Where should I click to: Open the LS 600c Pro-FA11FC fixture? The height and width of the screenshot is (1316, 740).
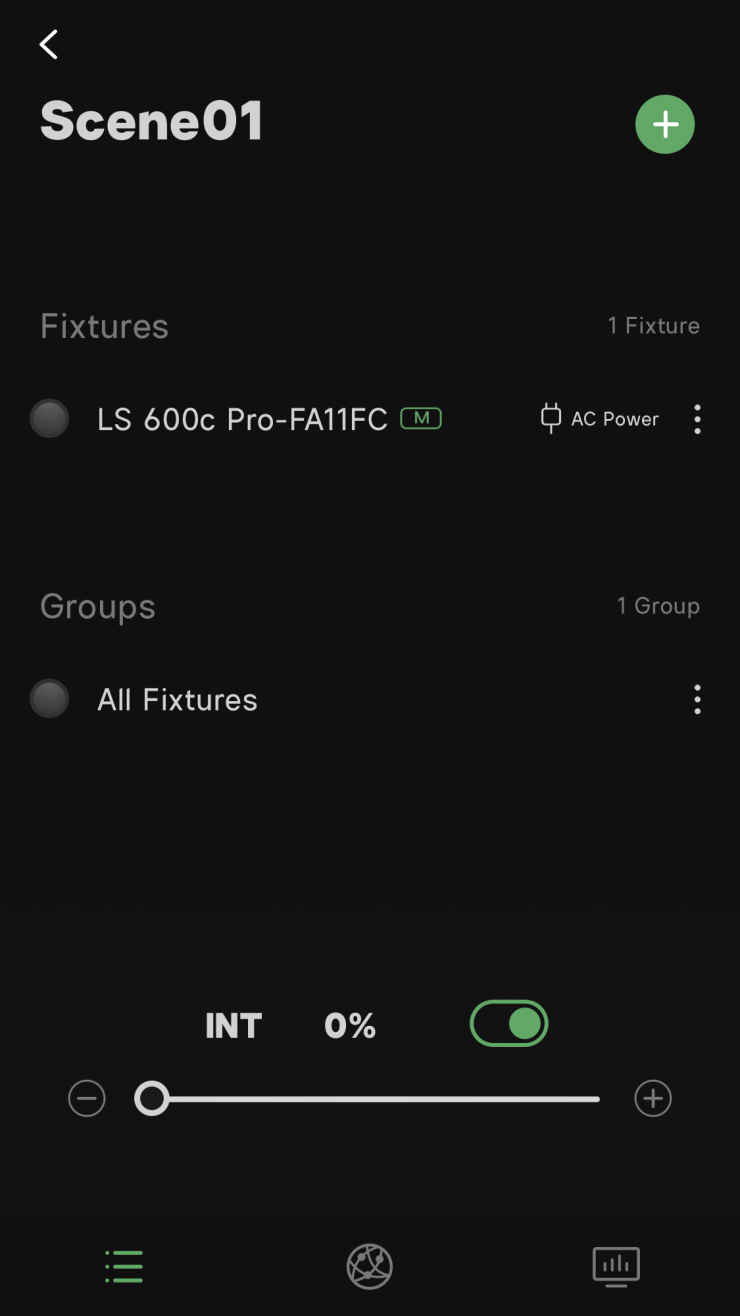click(x=242, y=419)
